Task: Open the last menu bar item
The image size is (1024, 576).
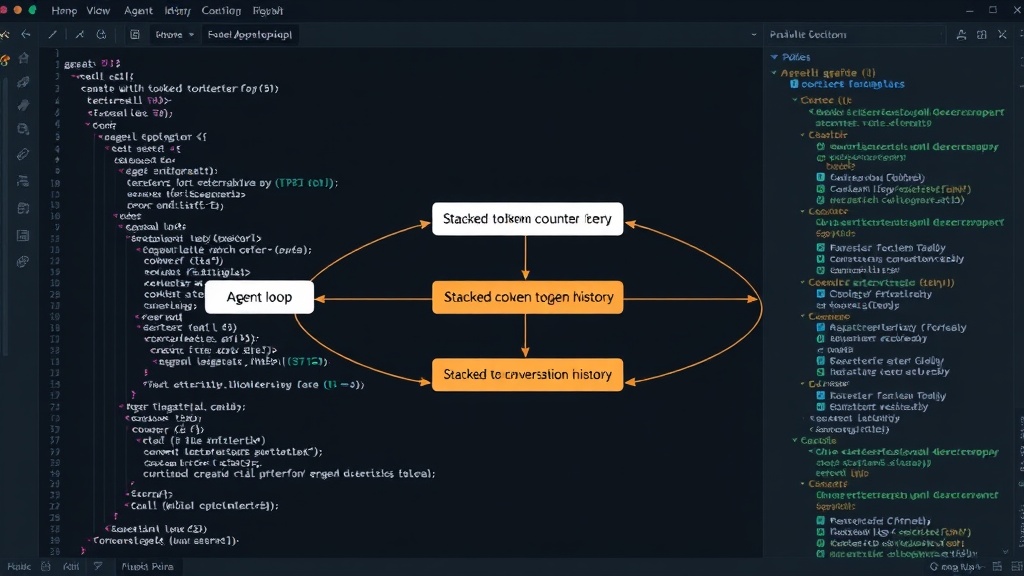Action: coord(267,11)
